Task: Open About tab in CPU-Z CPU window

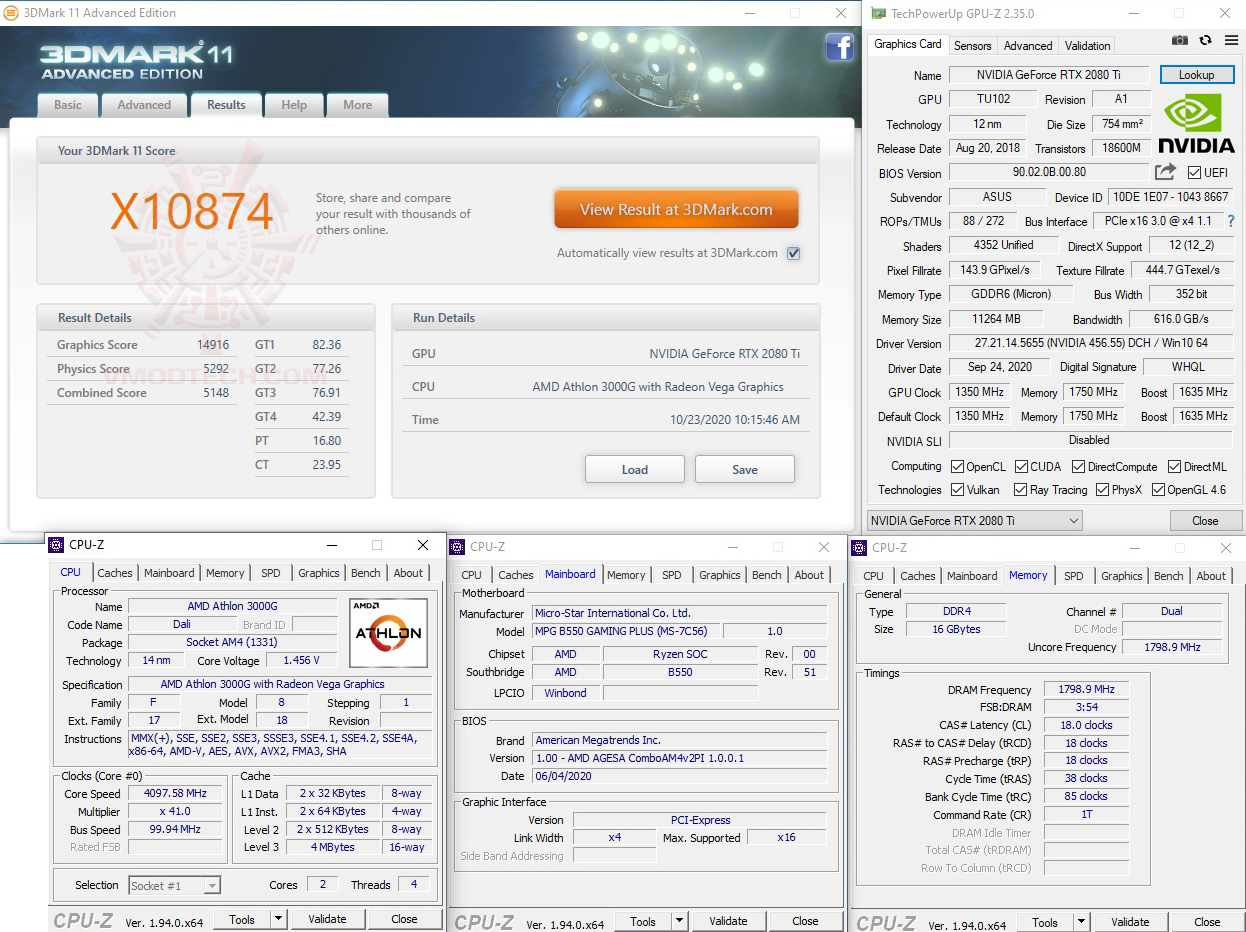Action: point(408,573)
